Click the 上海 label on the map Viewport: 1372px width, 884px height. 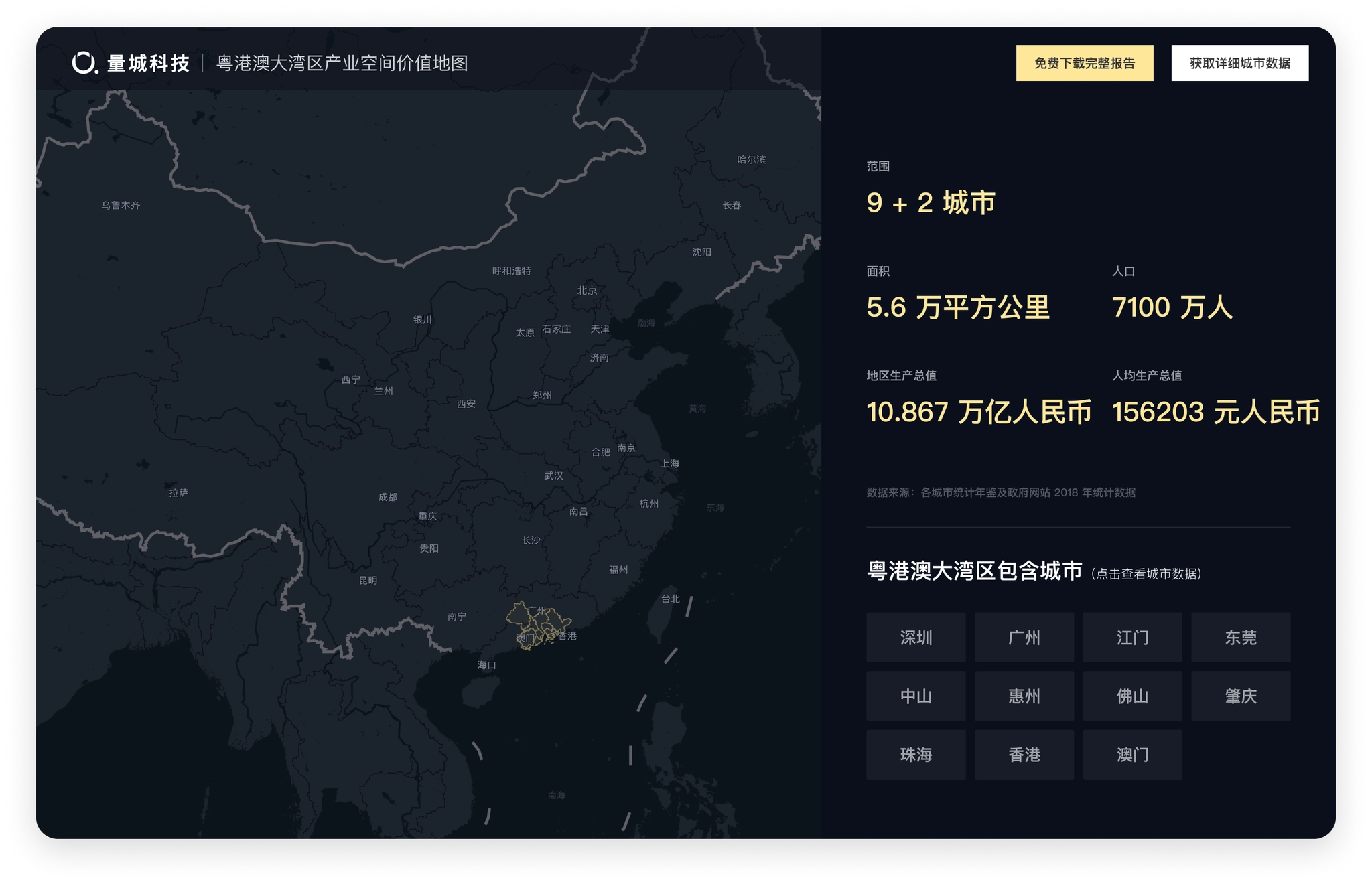(x=669, y=463)
